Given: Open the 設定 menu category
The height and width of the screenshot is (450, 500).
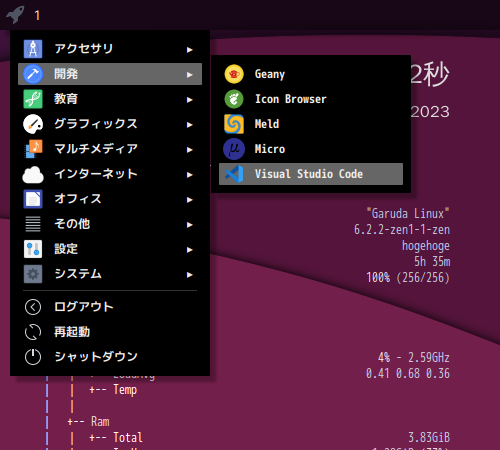Looking at the screenshot, I should click(x=110, y=249).
